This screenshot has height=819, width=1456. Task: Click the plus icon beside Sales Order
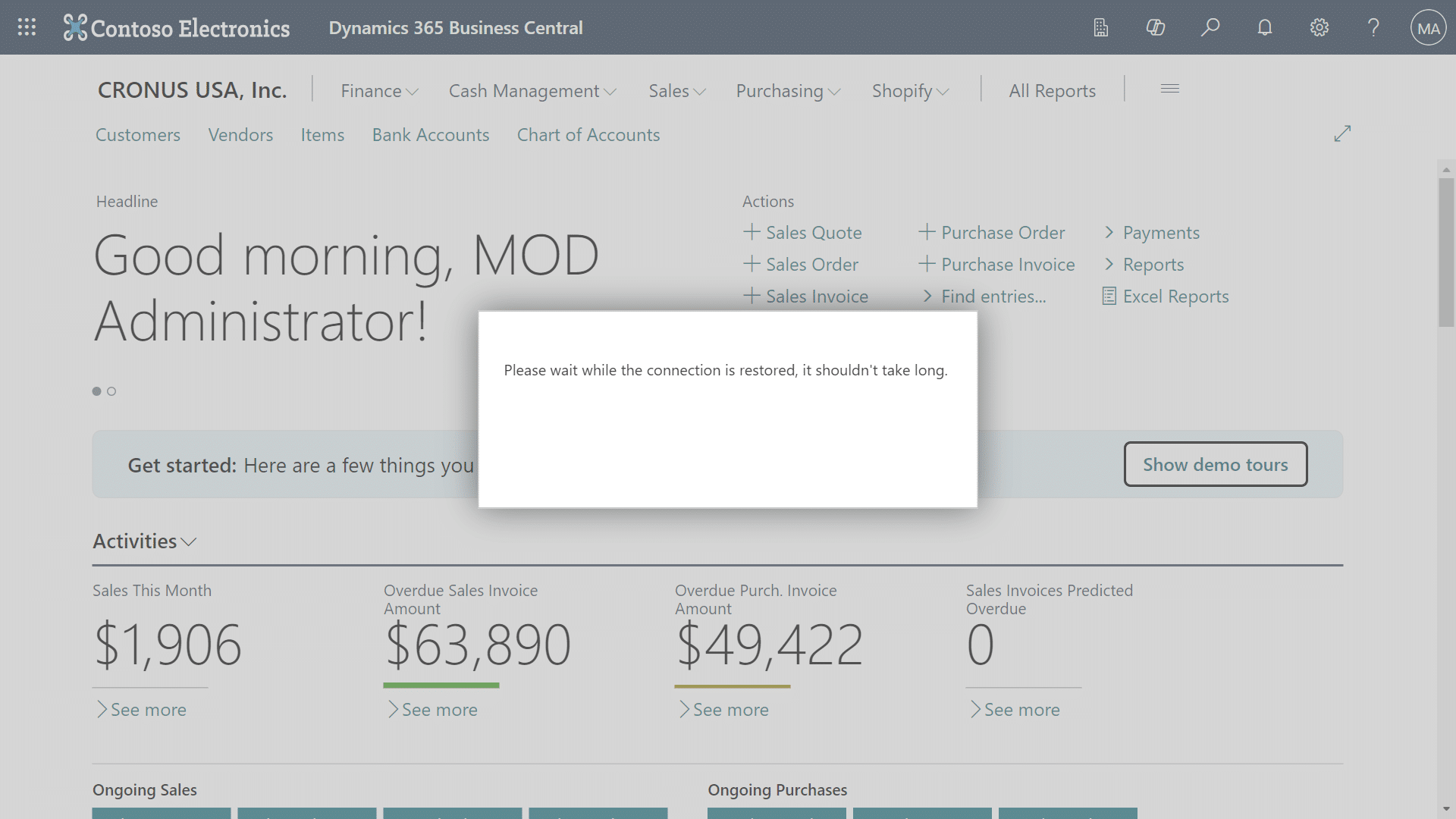tap(752, 263)
